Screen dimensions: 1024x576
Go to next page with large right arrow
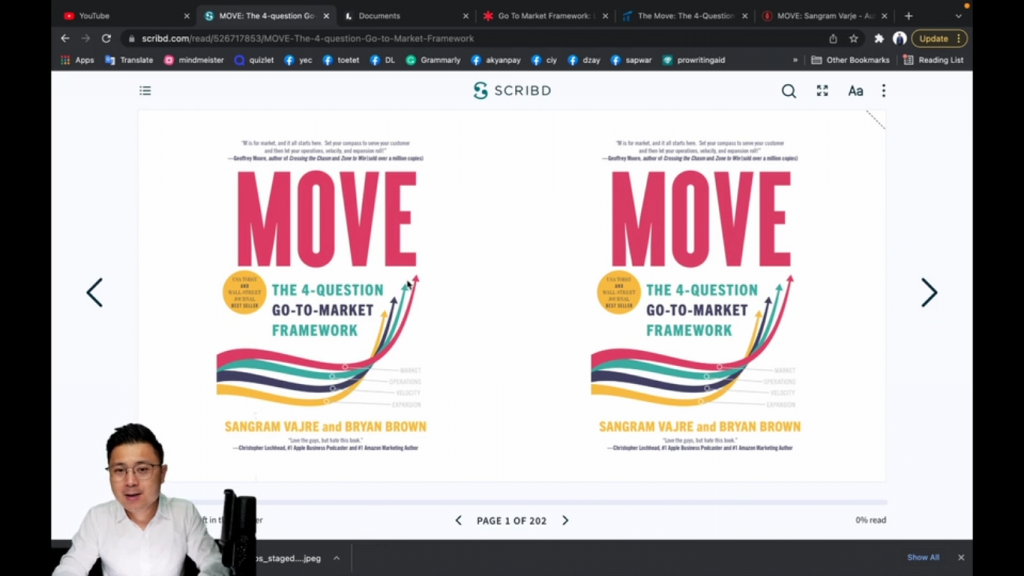(x=929, y=293)
